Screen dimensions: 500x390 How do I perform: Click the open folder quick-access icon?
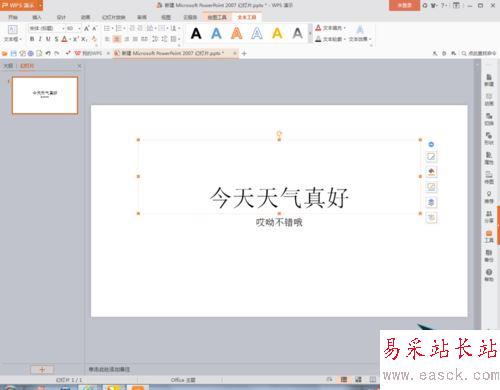coord(5,53)
